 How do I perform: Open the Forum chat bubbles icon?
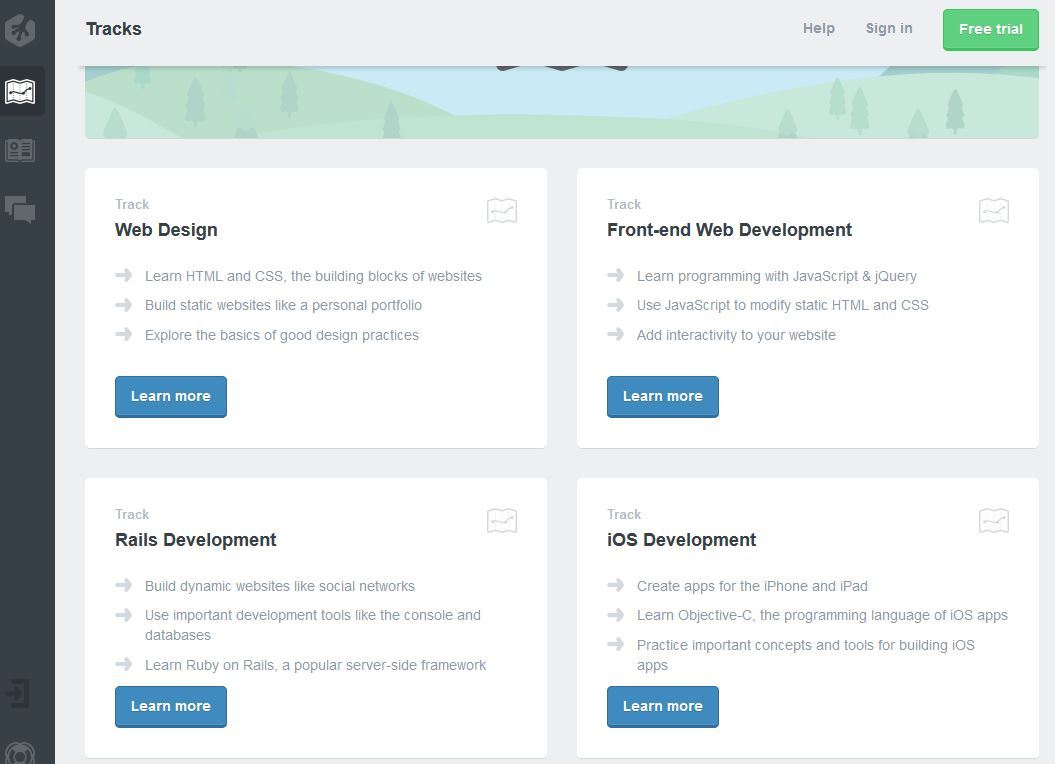pos(20,209)
